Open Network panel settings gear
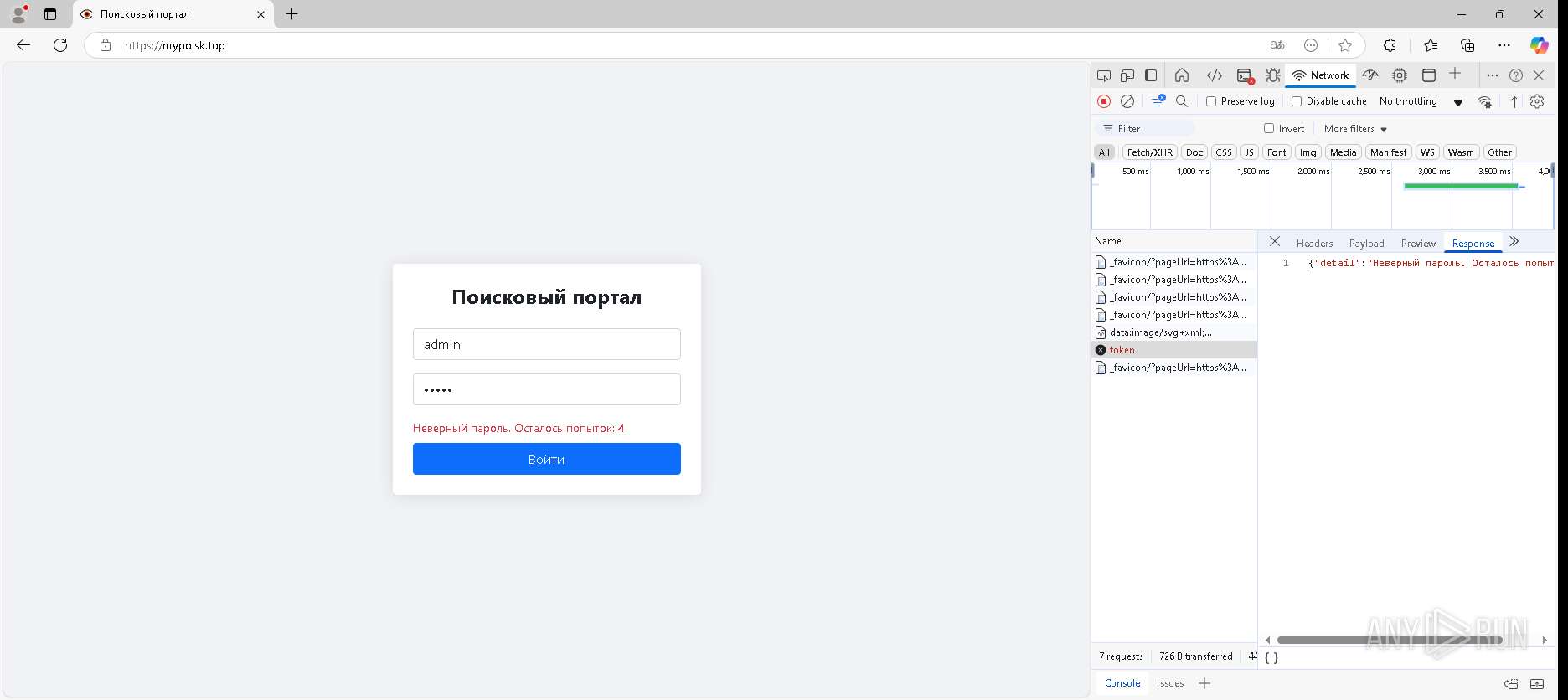Viewport: 1568px width, 700px height. (x=1537, y=101)
